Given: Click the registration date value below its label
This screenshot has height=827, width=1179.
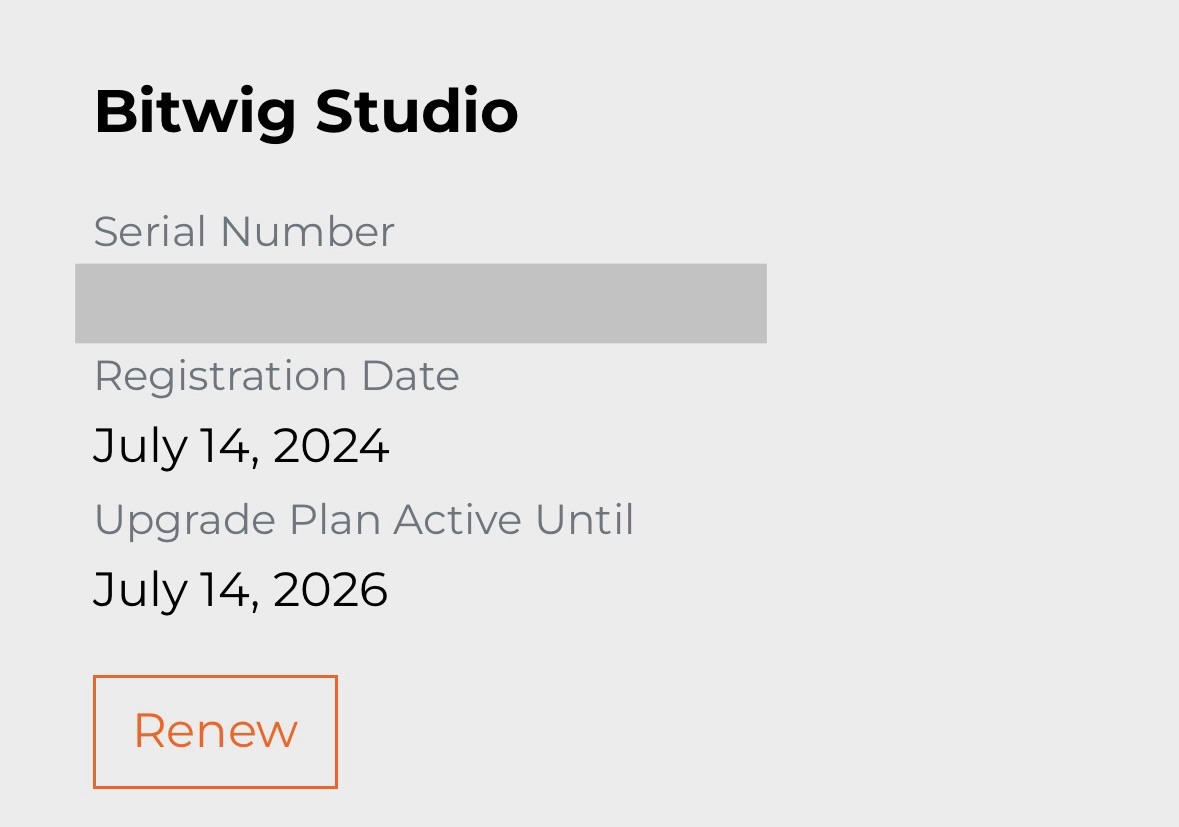Looking at the screenshot, I should 241,445.
